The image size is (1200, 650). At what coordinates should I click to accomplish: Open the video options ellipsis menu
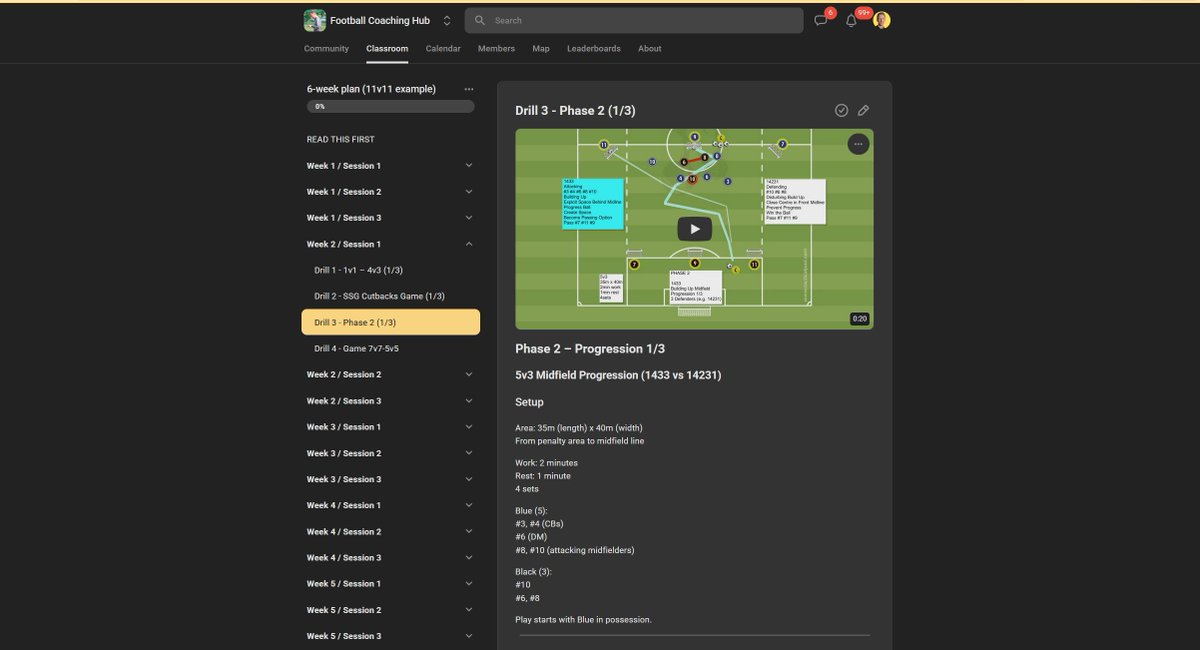point(858,144)
